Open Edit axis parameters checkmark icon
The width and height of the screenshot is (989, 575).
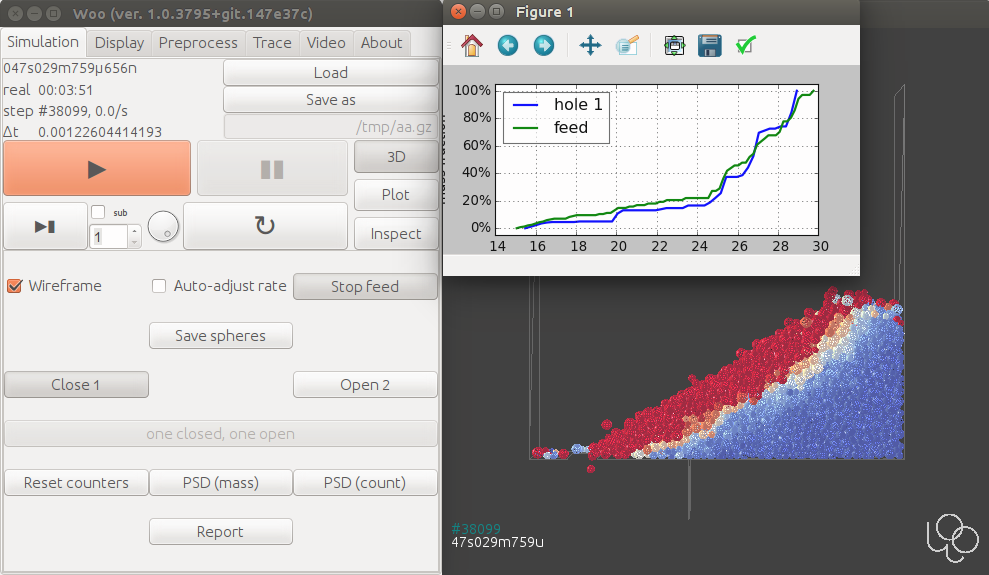(745, 45)
